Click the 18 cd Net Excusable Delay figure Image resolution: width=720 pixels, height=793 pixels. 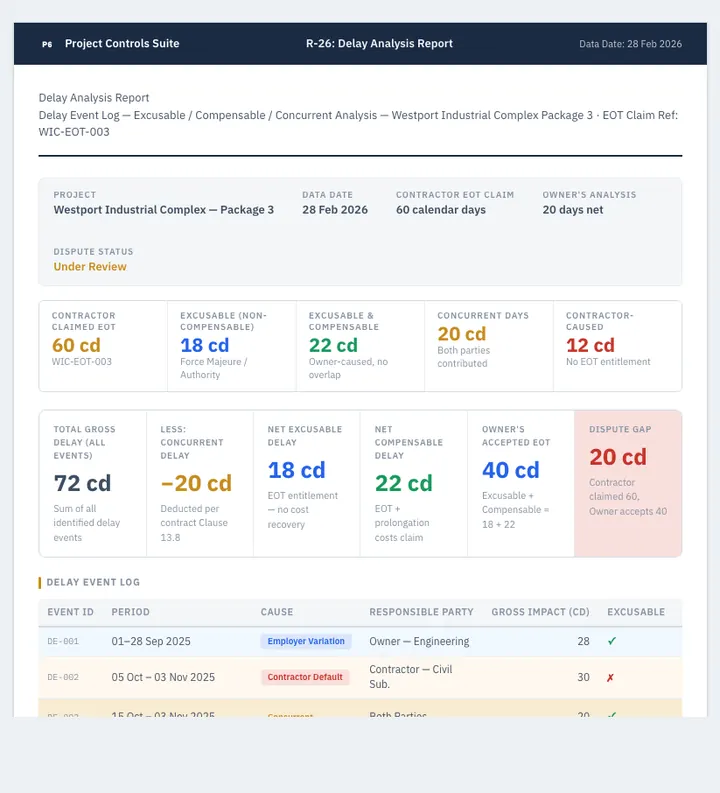pyautogui.click(x=296, y=470)
